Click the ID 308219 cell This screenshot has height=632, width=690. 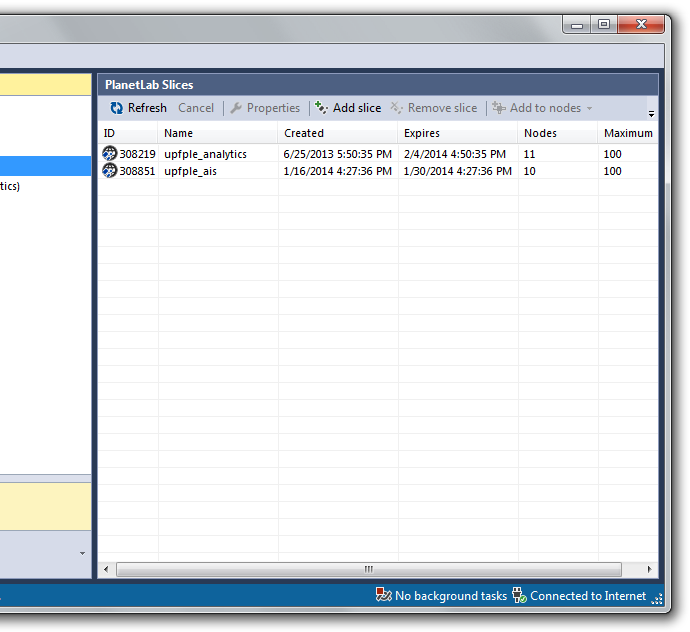(137, 154)
